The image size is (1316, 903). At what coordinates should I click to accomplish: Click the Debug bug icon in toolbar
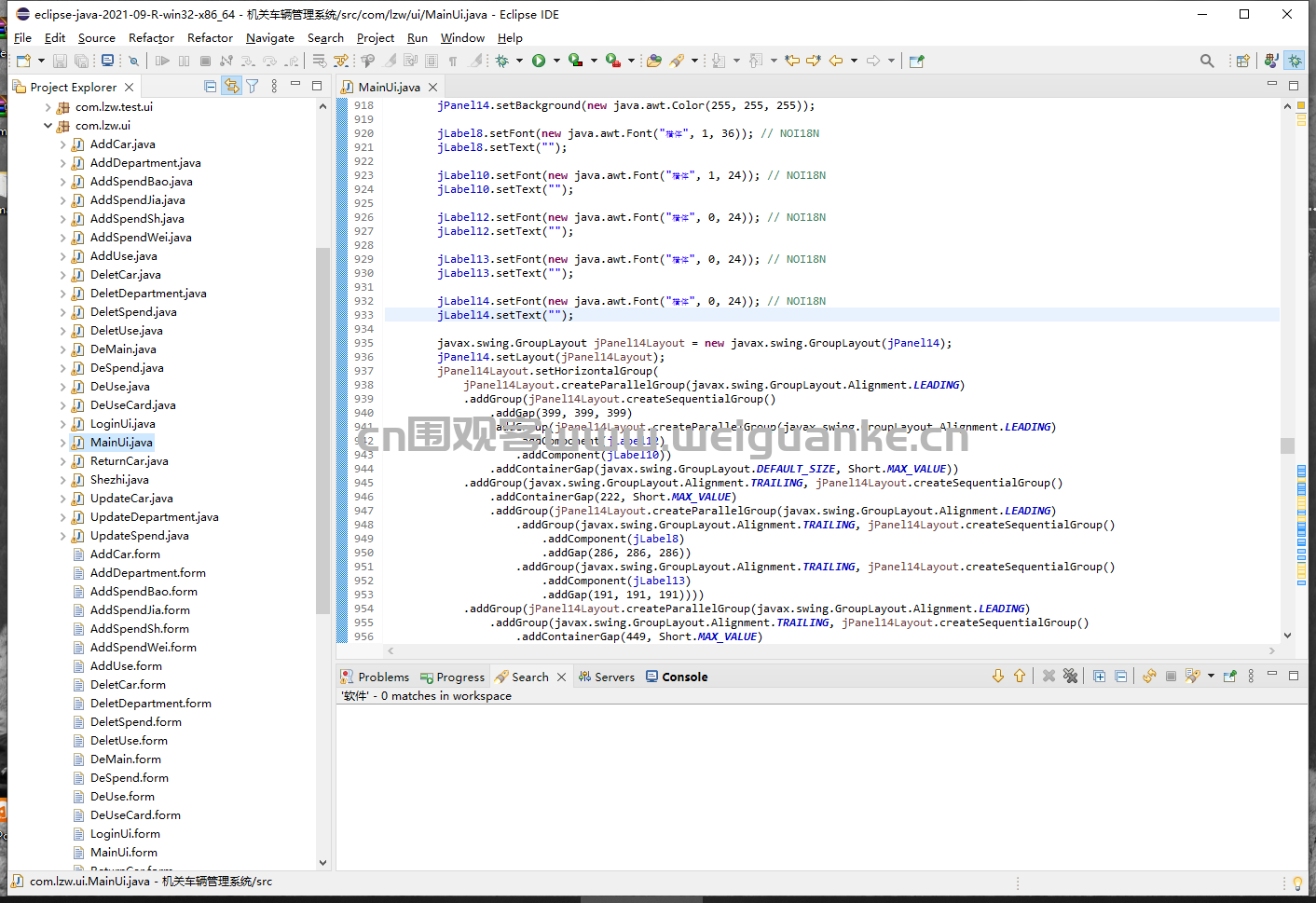(502, 61)
